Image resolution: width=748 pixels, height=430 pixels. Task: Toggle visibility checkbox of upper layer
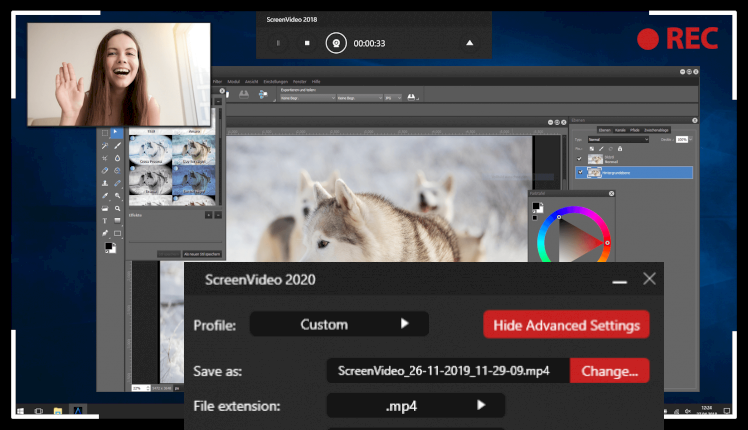coord(579,159)
